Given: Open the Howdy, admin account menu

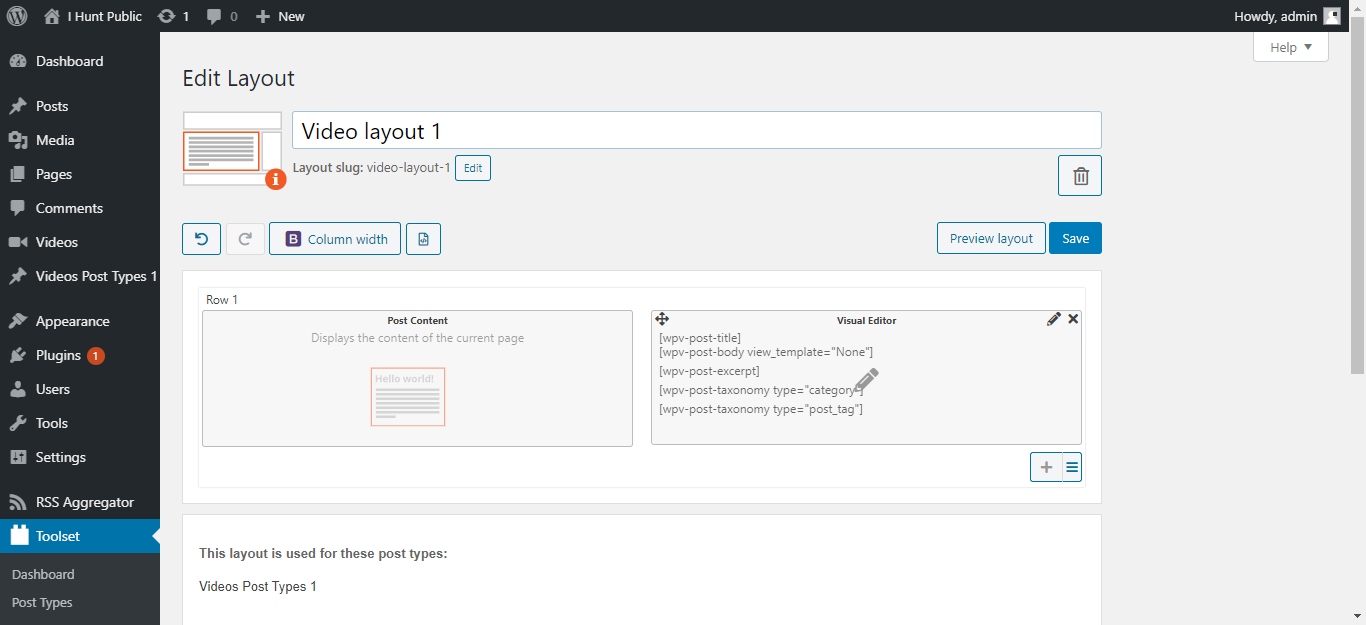Looking at the screenshot, I should click(x=1287, y=16).
